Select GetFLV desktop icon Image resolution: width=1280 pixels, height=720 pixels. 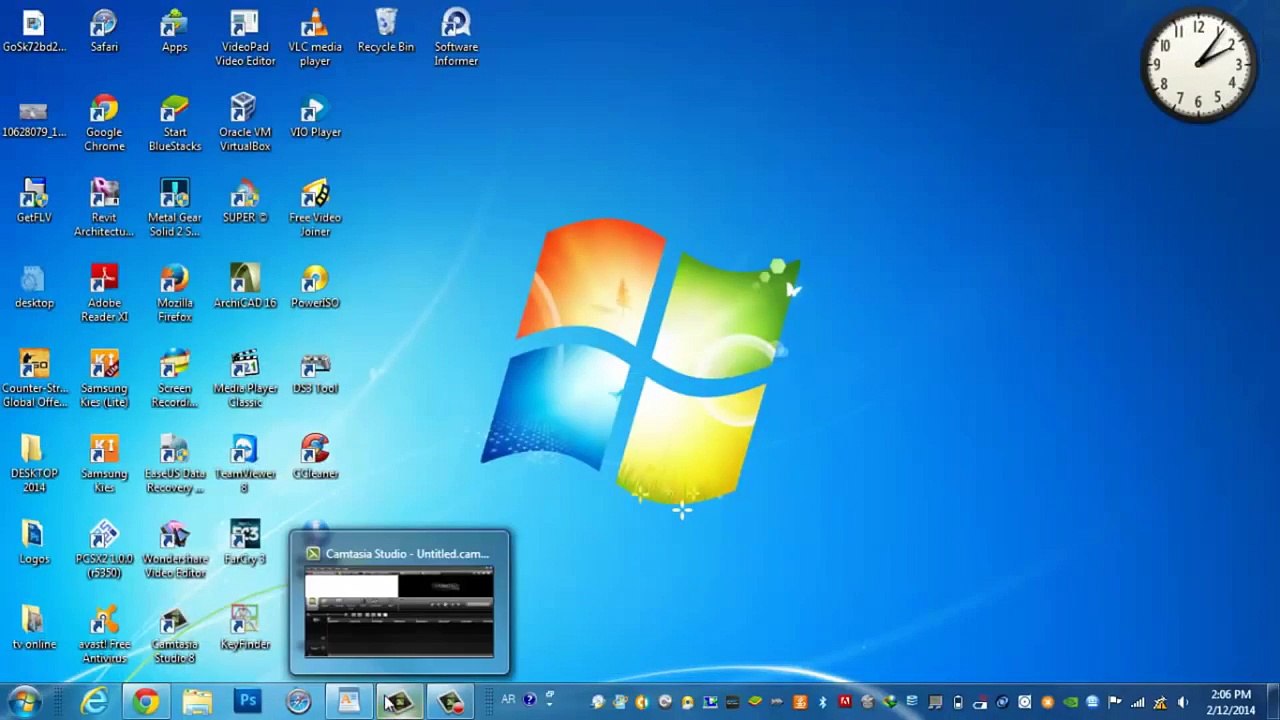[34, 201]
